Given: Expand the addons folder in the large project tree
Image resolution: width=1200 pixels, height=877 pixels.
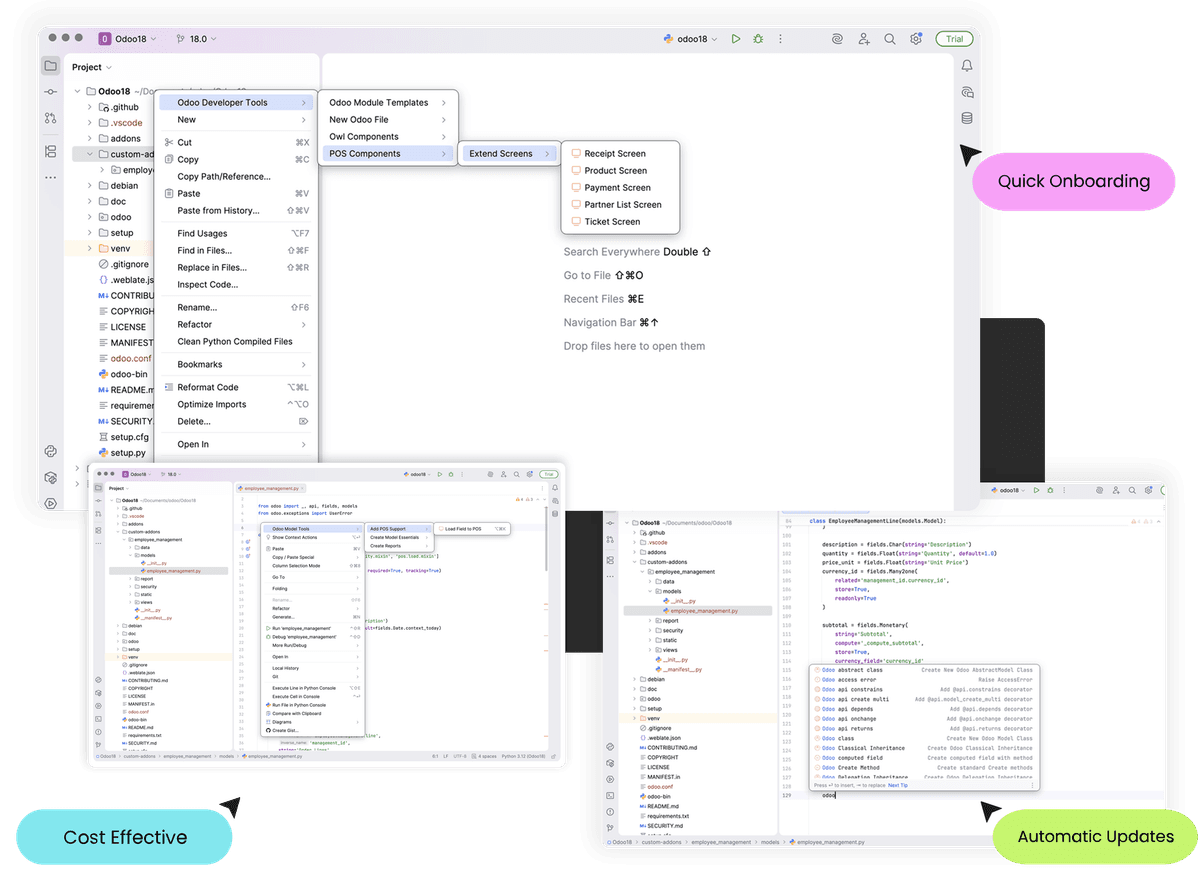Looking at the screenshot, I should tap(90, 138).
